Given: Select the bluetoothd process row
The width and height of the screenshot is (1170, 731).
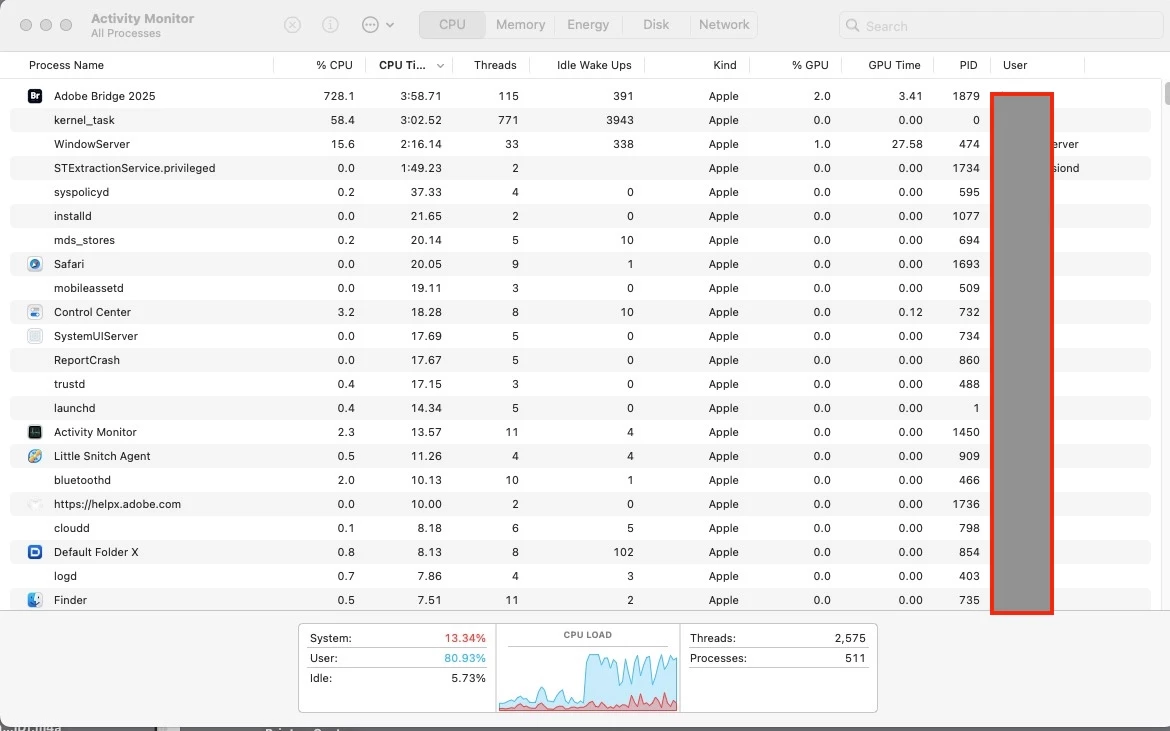Looking at the screenshot, I should tap(580, 480).
